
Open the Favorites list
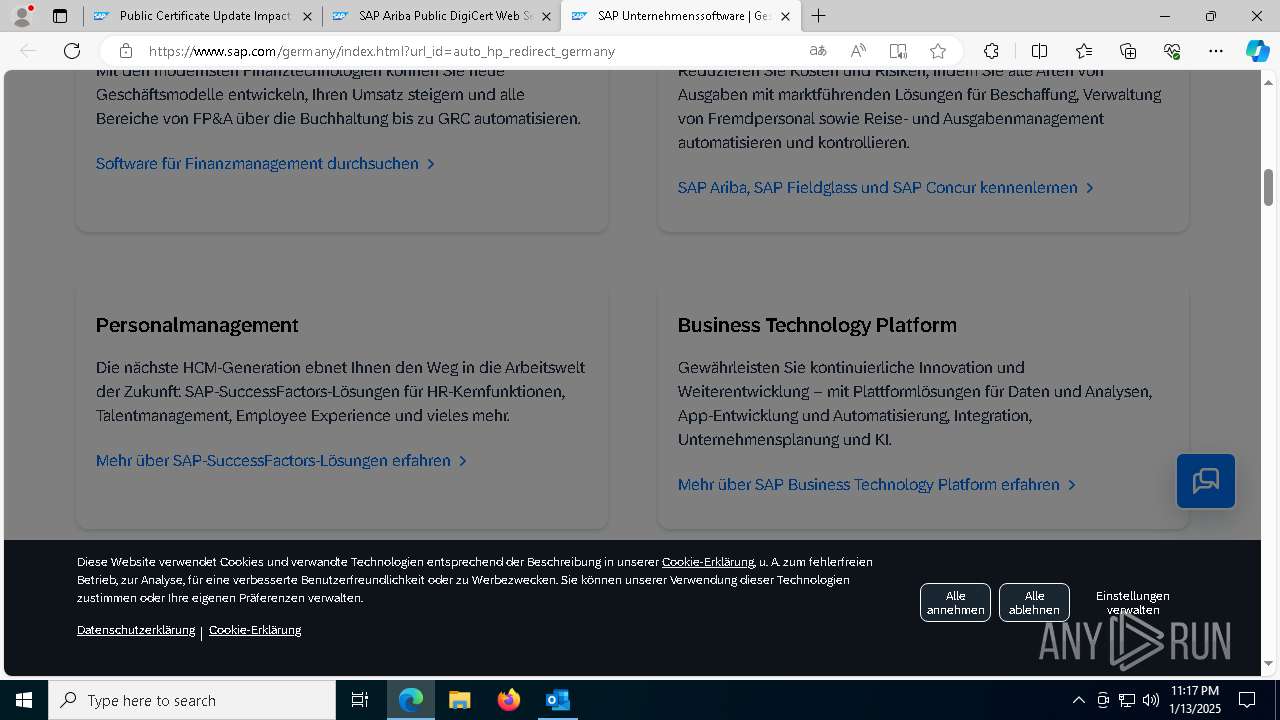(1084, 51)
